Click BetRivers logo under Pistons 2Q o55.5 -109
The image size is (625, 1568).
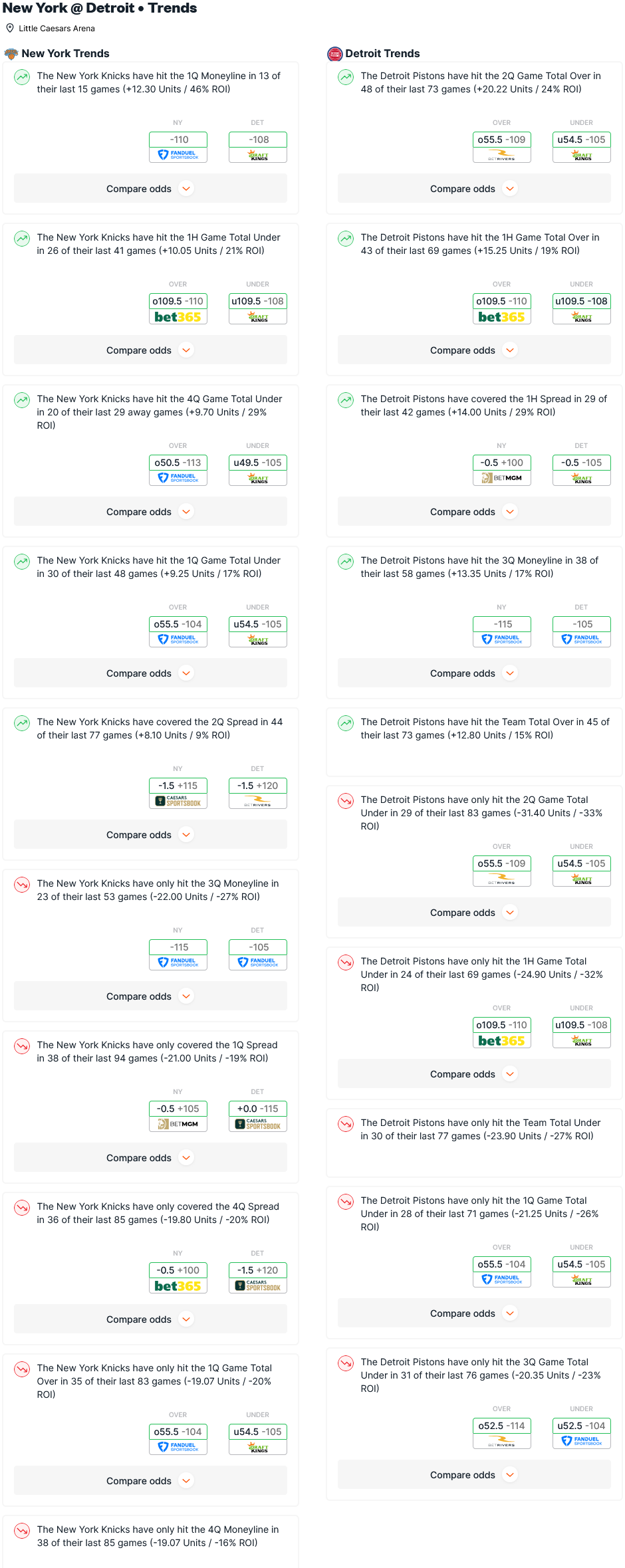pos(502,155)
